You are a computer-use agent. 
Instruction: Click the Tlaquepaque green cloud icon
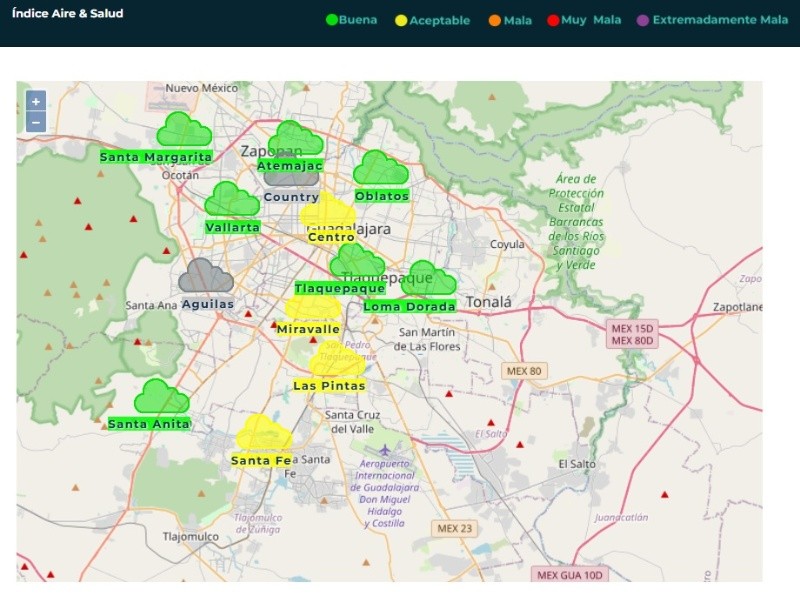point(357,262)
